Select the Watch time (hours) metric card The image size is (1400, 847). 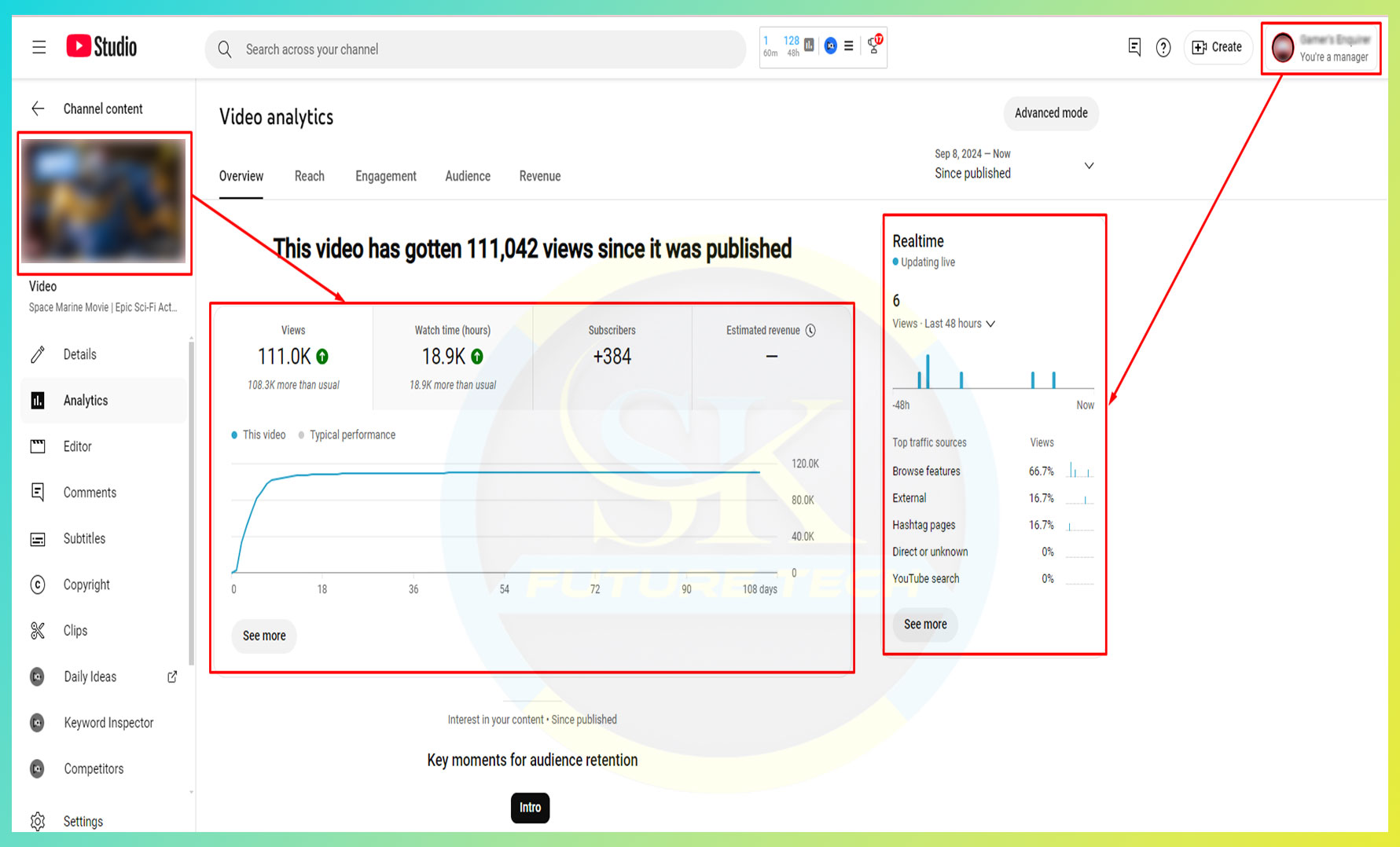click(x=453, y=357)
